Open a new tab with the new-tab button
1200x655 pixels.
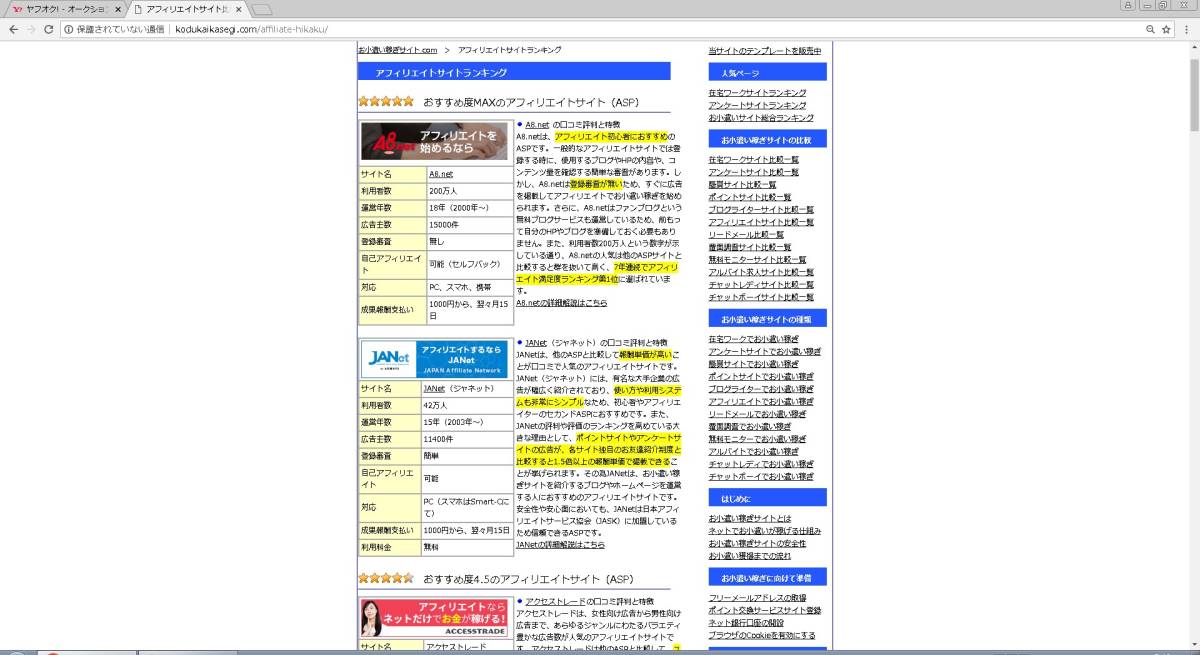[x=261, y=9]
